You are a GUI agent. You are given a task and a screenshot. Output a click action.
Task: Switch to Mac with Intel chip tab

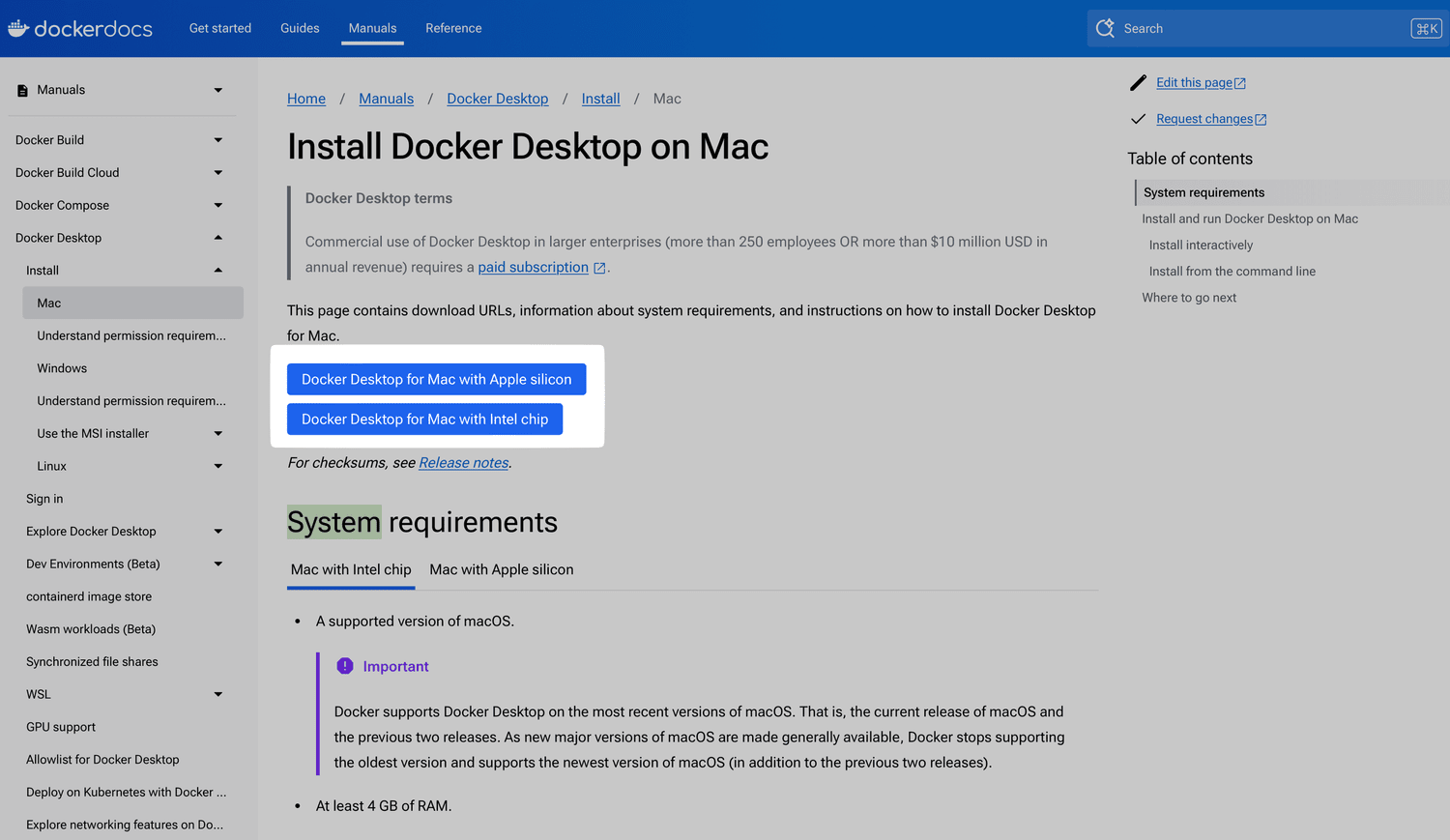351,569
